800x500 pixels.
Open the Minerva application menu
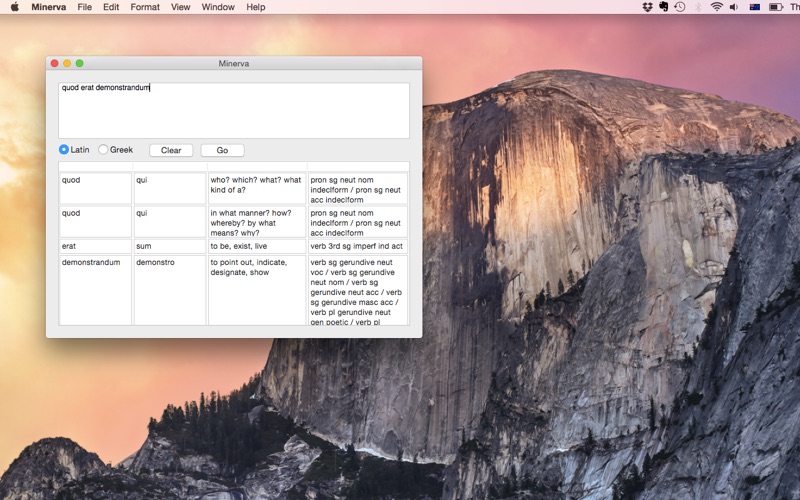(48, 7)
